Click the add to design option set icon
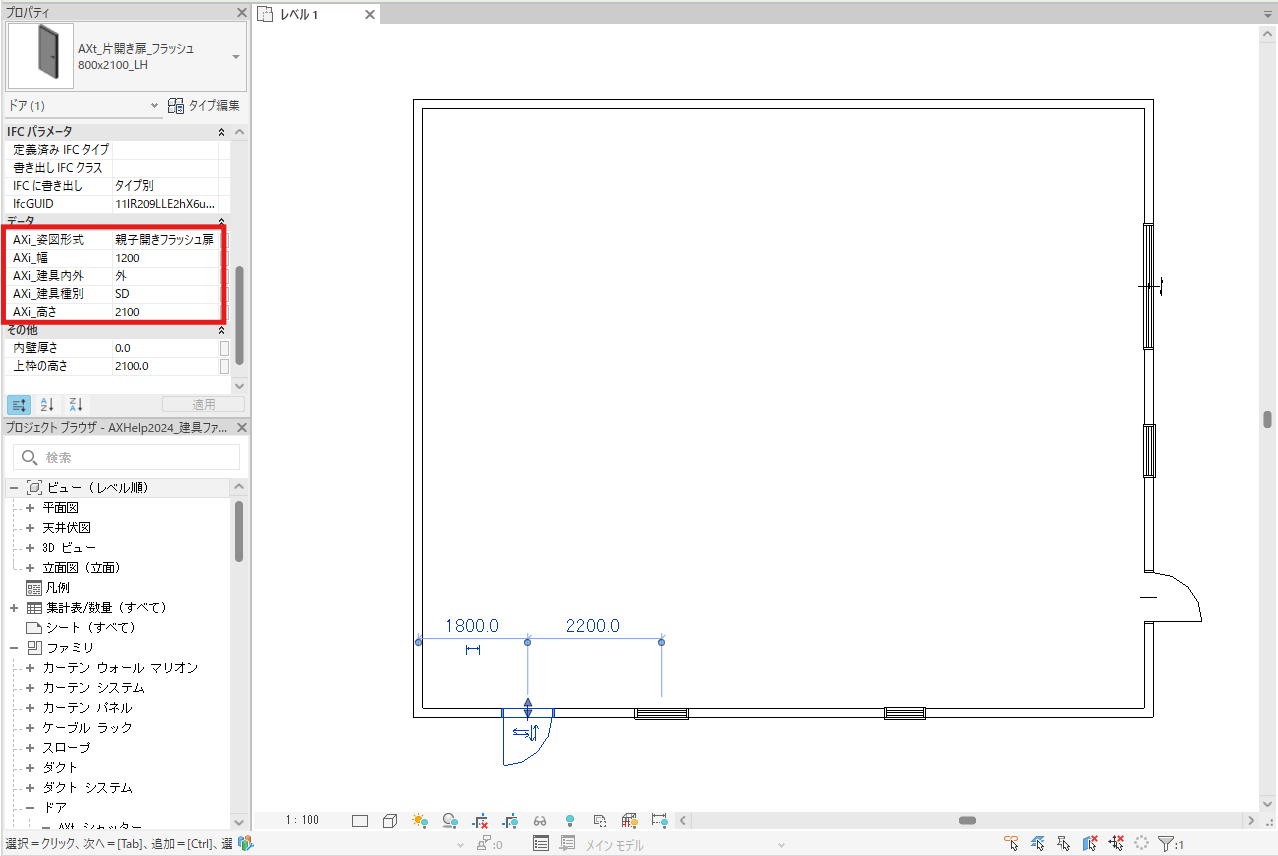This screenshot has height=856, width=1278. [567, 844]
